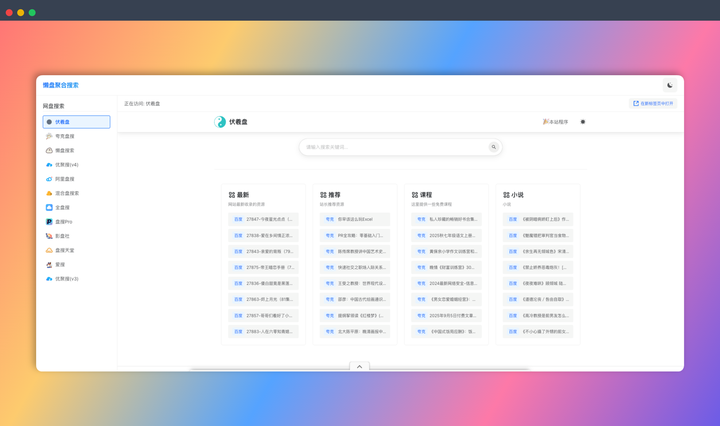This screenshot has height=426, width=720.
Task: Toggle theme dot next to 本站程序
Action: pos(583,122)
